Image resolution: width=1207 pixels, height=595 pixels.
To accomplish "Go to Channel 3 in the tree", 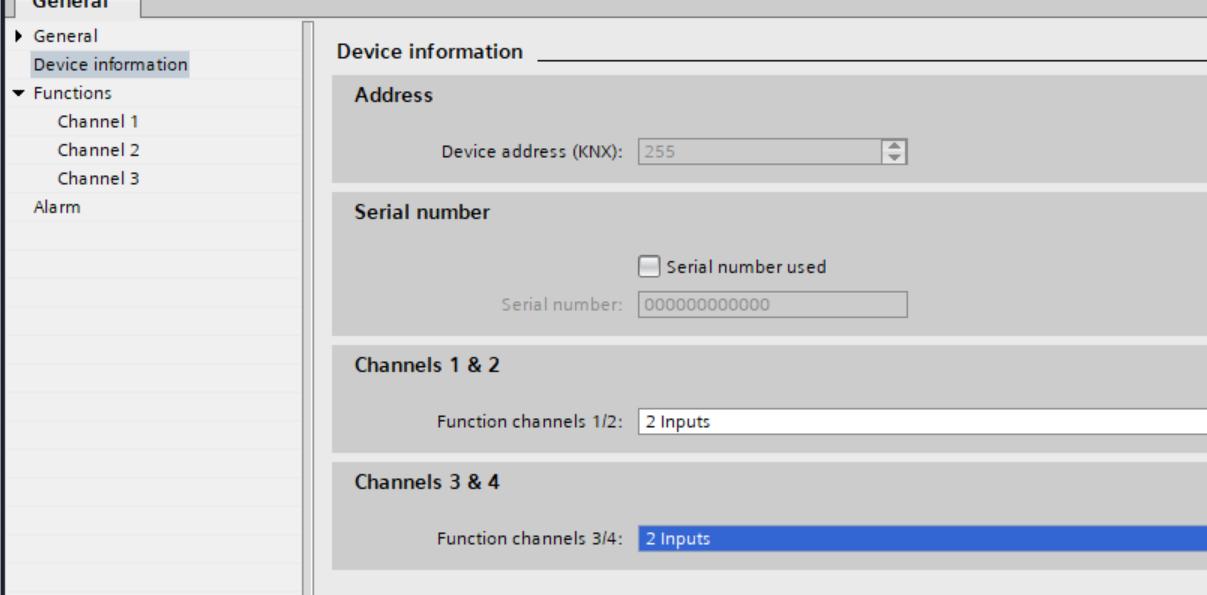I will [98, 179].
